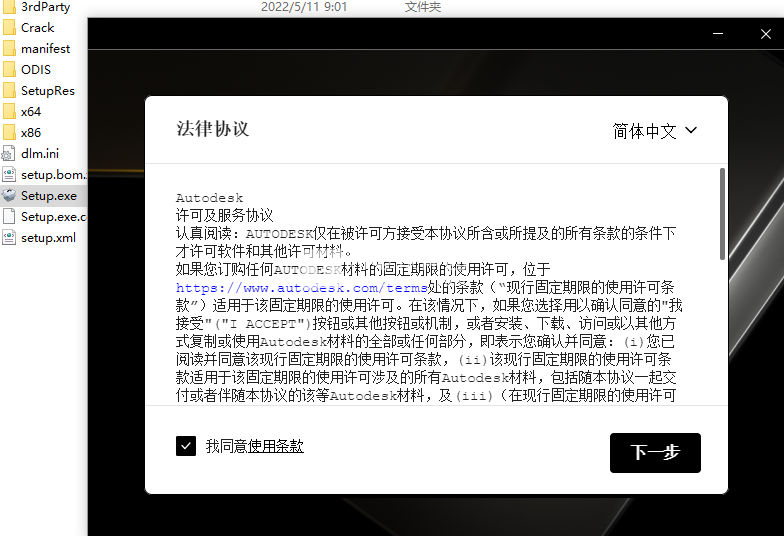Open the 简体中文 language dropdown
This screenshot has width=784, height=536.
(x=654, y=131)
